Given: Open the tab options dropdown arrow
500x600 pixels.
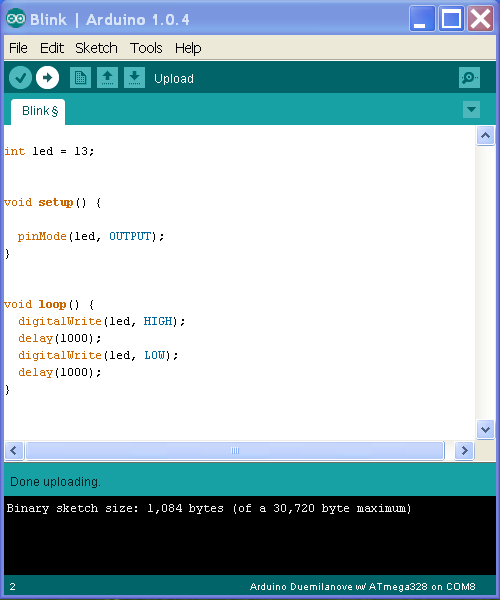Looking at the screenshot, I should (x=471, y=110).
